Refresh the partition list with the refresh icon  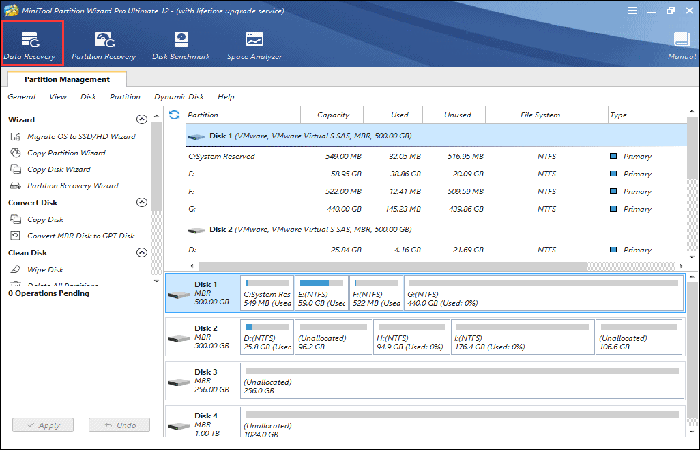175,115
